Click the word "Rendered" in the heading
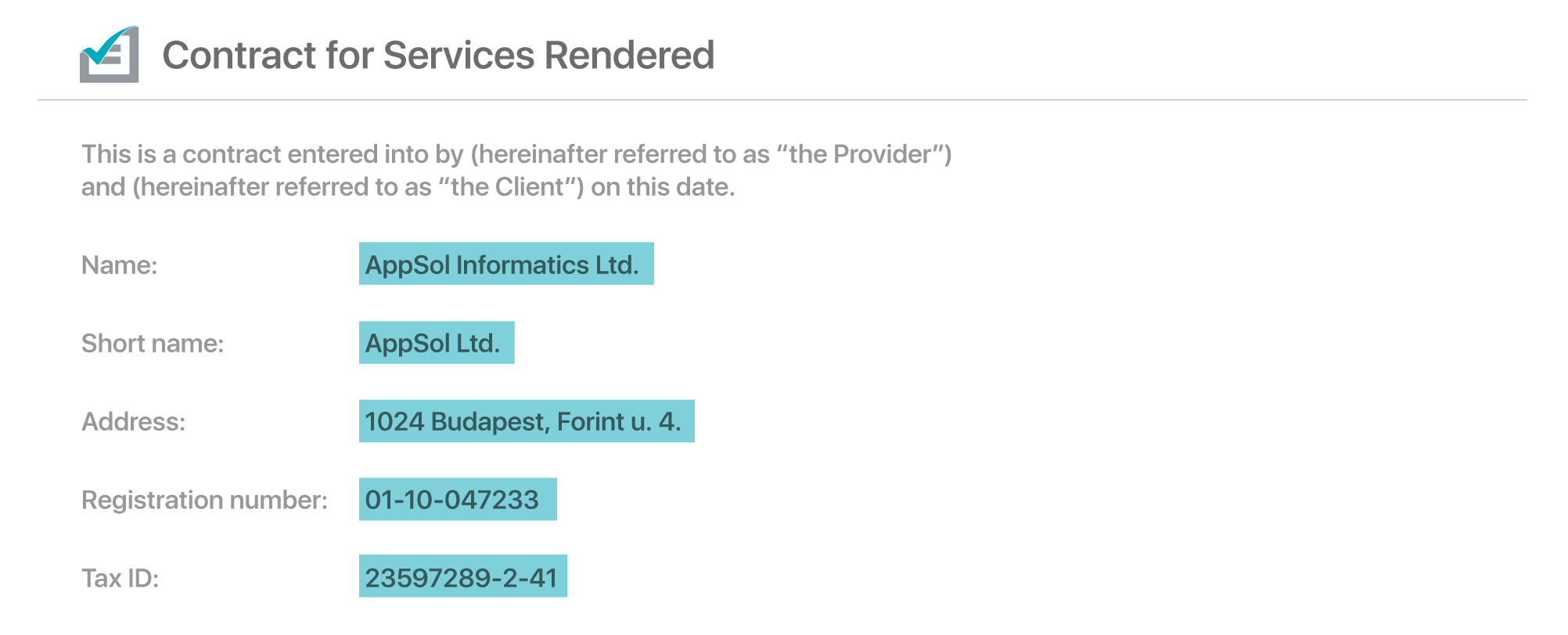 (629, 56)
